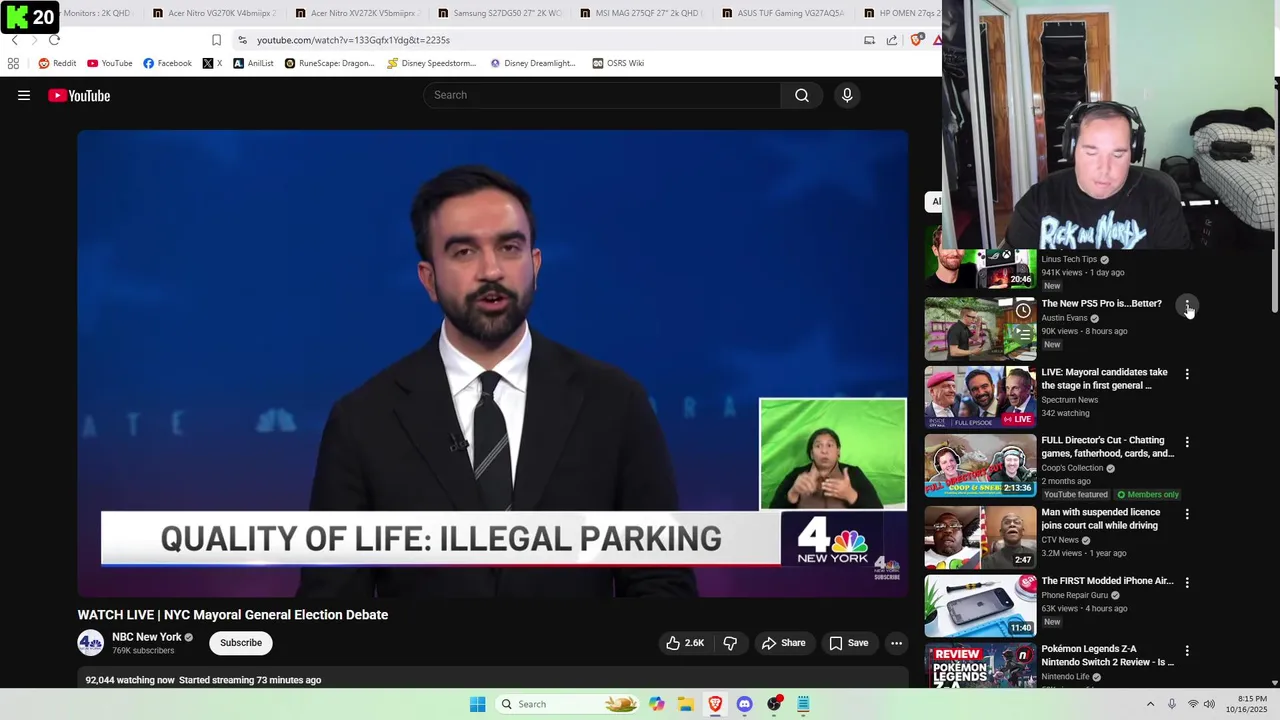Click the Windows taskbar Search box

click(567, 704)
